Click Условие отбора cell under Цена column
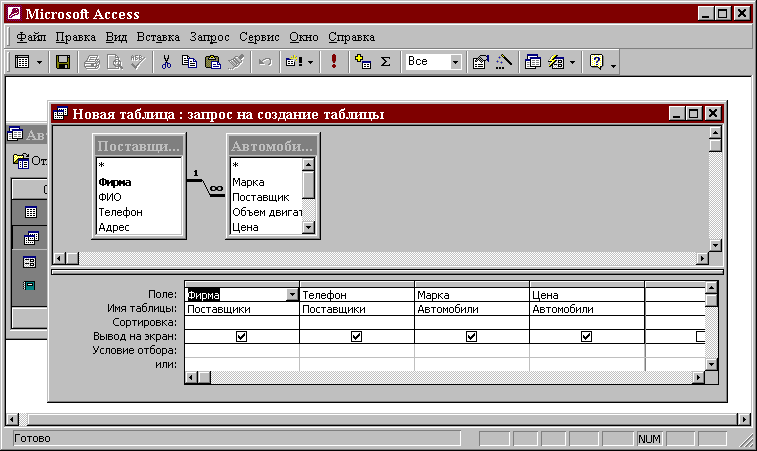 click(587, 351)
